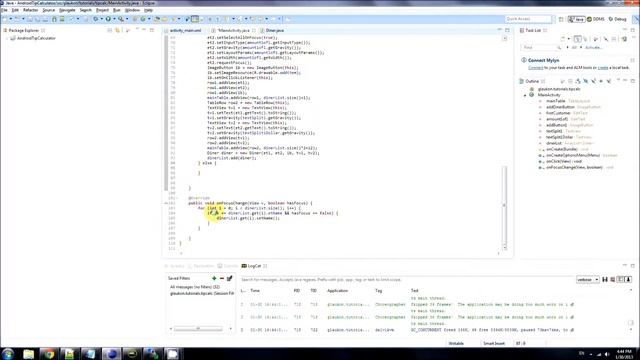Screen dimensions: 640x360
Task: Open the Run button dropdown arrow
Action: click(114, 19)
